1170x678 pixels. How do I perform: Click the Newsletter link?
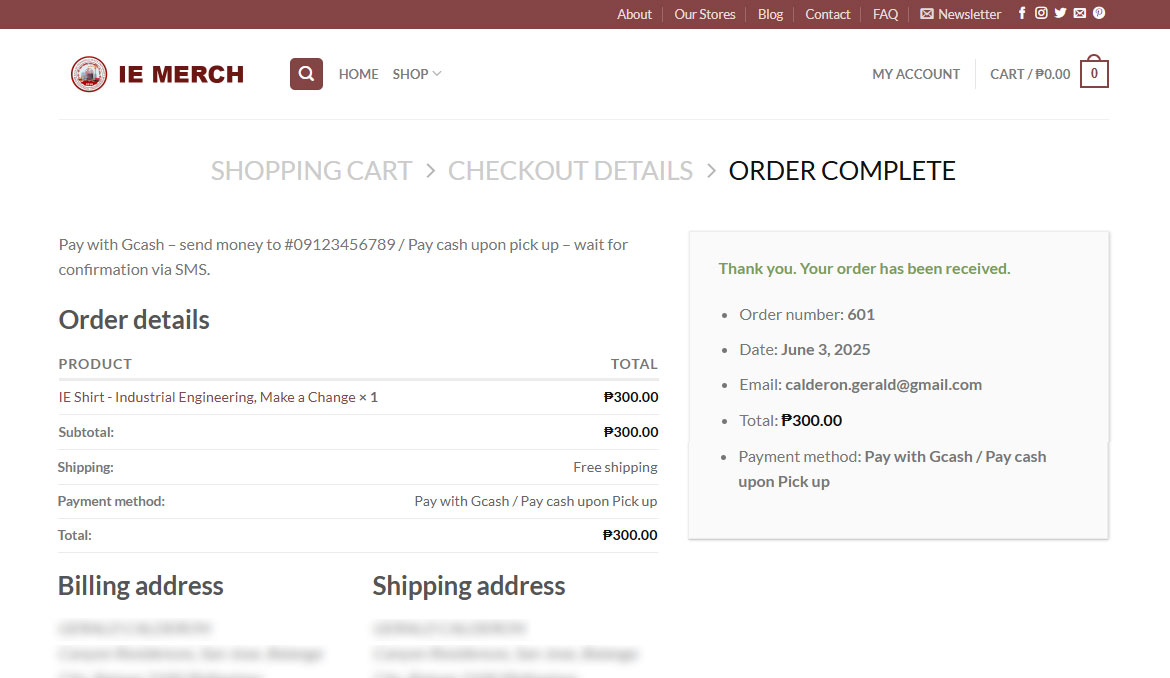click(960, 14)
